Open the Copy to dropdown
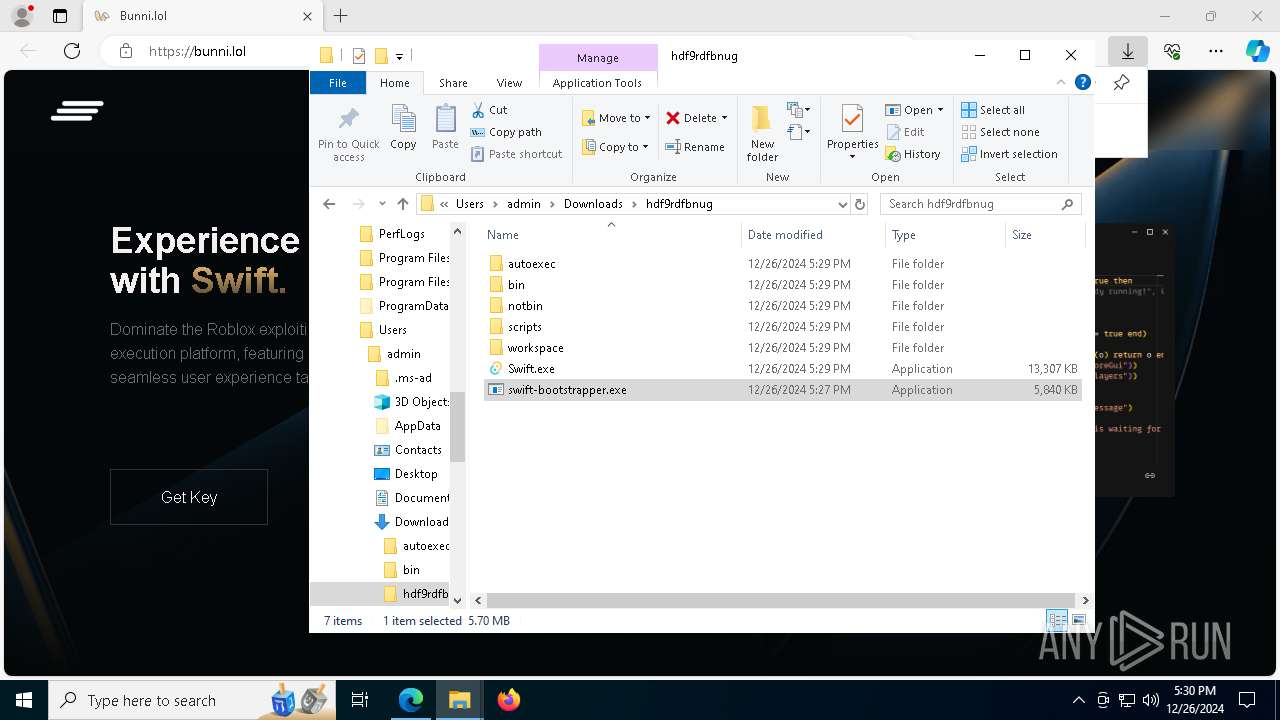The width and height of the screenshot is (1280, 720). pyautogui.click(x=616, y=147)
